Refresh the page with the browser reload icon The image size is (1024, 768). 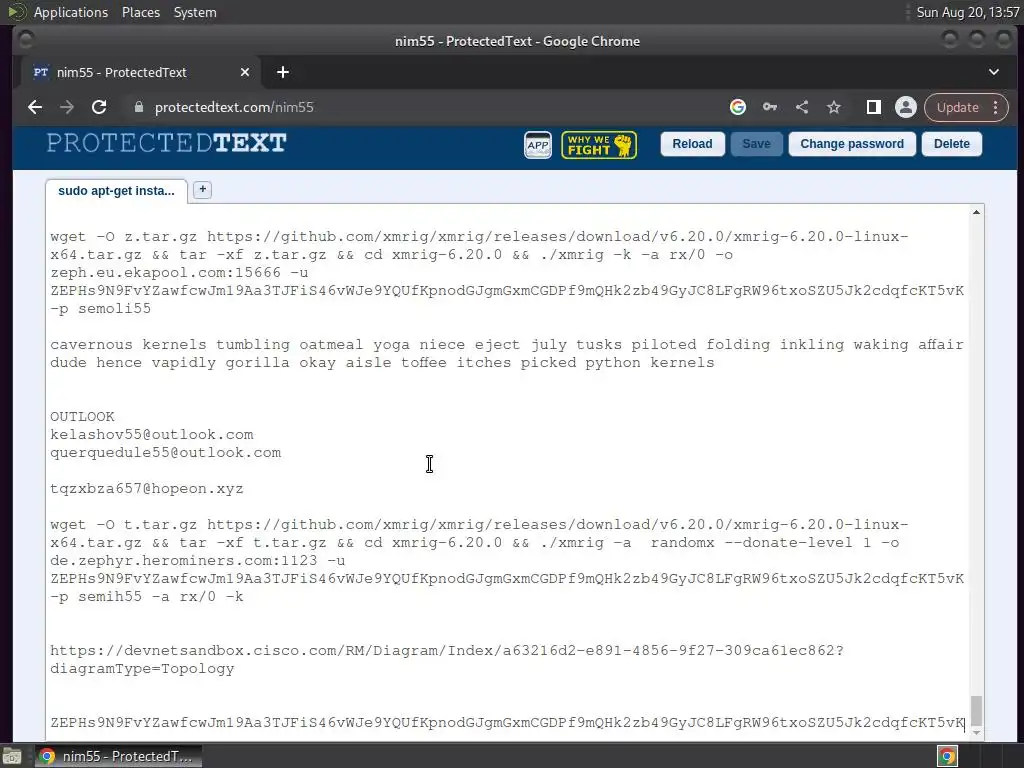[99, 107]
